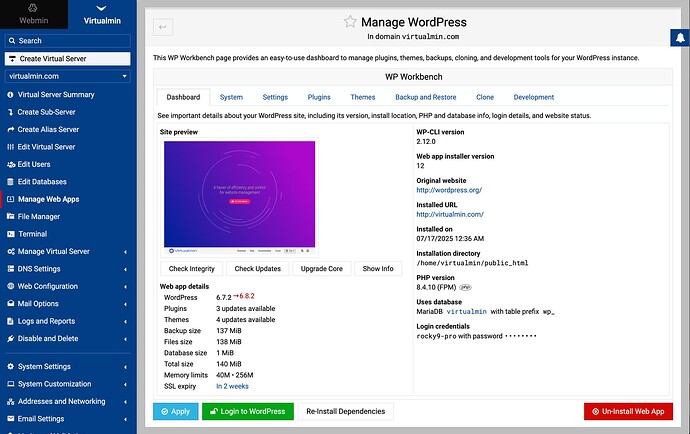This screenshot has height=434, width=690.
Task: Expand the Disable and Delete submenu arrow
Action: [125, 339]
